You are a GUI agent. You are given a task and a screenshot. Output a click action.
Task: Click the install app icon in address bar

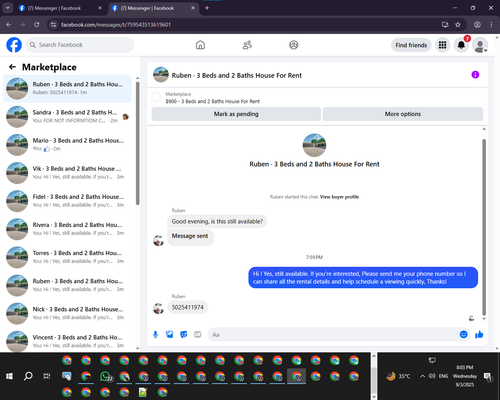pos(445,25)
